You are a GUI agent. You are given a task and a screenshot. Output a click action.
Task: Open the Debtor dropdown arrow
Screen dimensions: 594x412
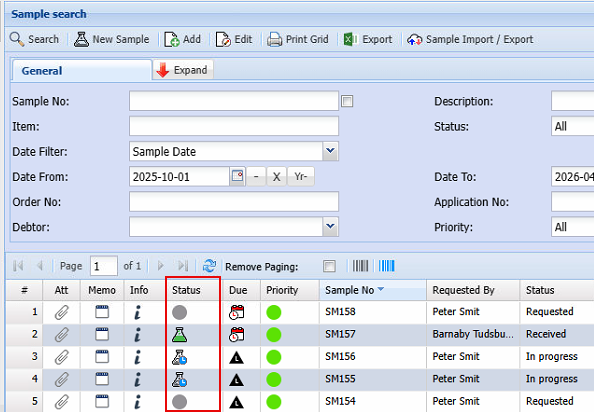[x=330, y=226]
